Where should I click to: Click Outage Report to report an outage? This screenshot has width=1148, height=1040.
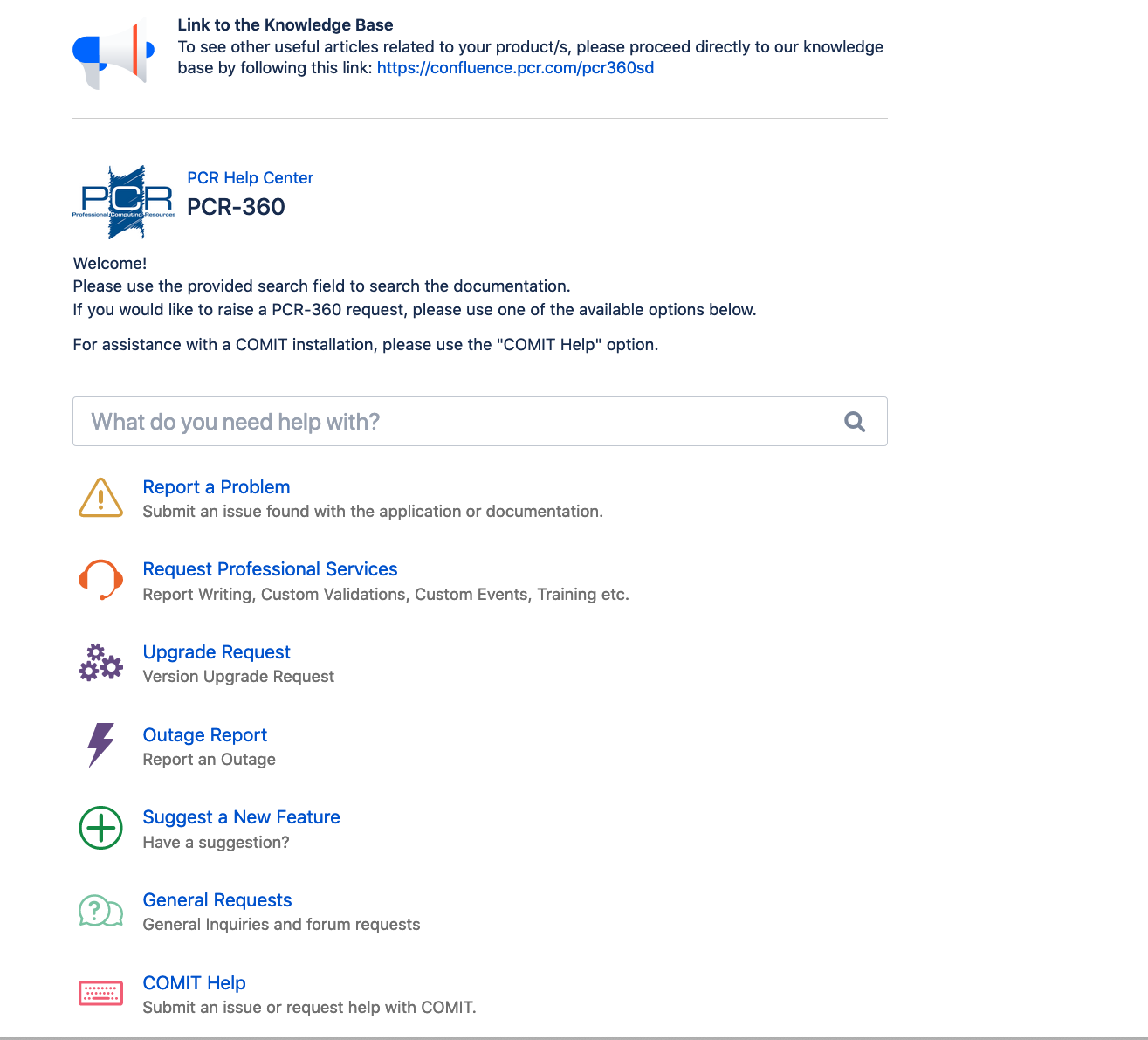pos(204,734)
